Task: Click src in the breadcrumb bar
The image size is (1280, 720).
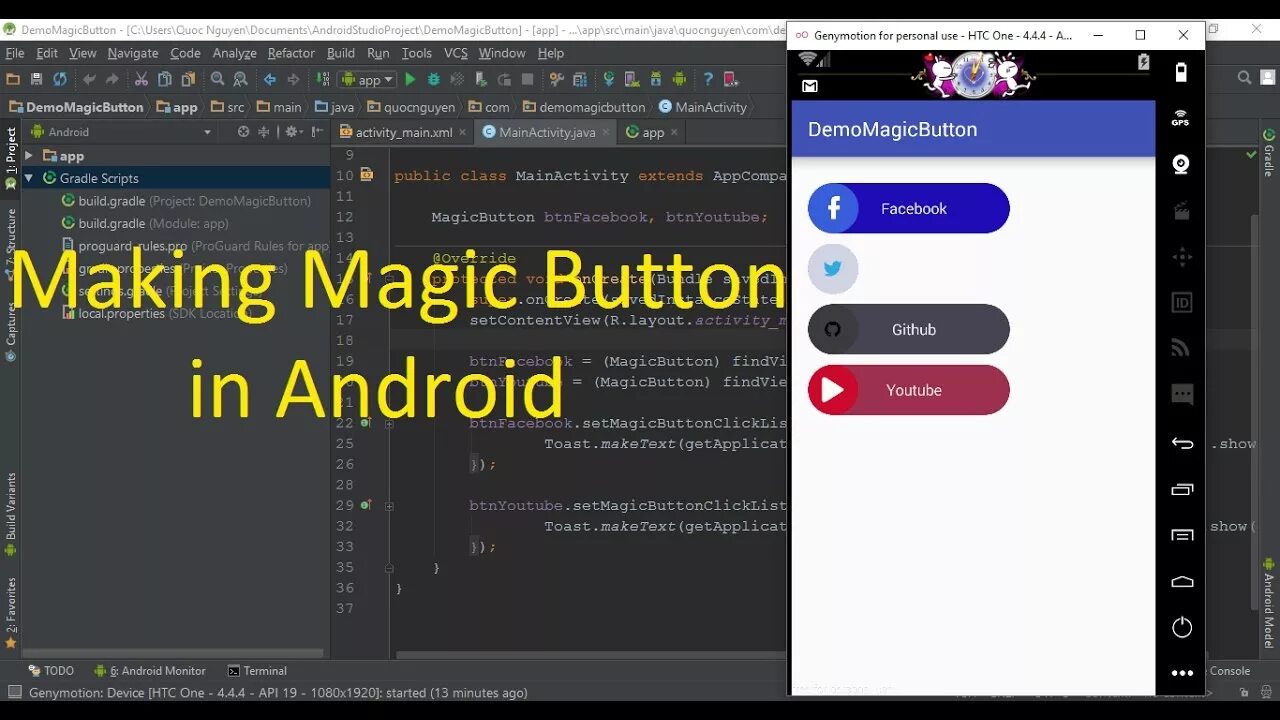Action: [x=227, y=107]
